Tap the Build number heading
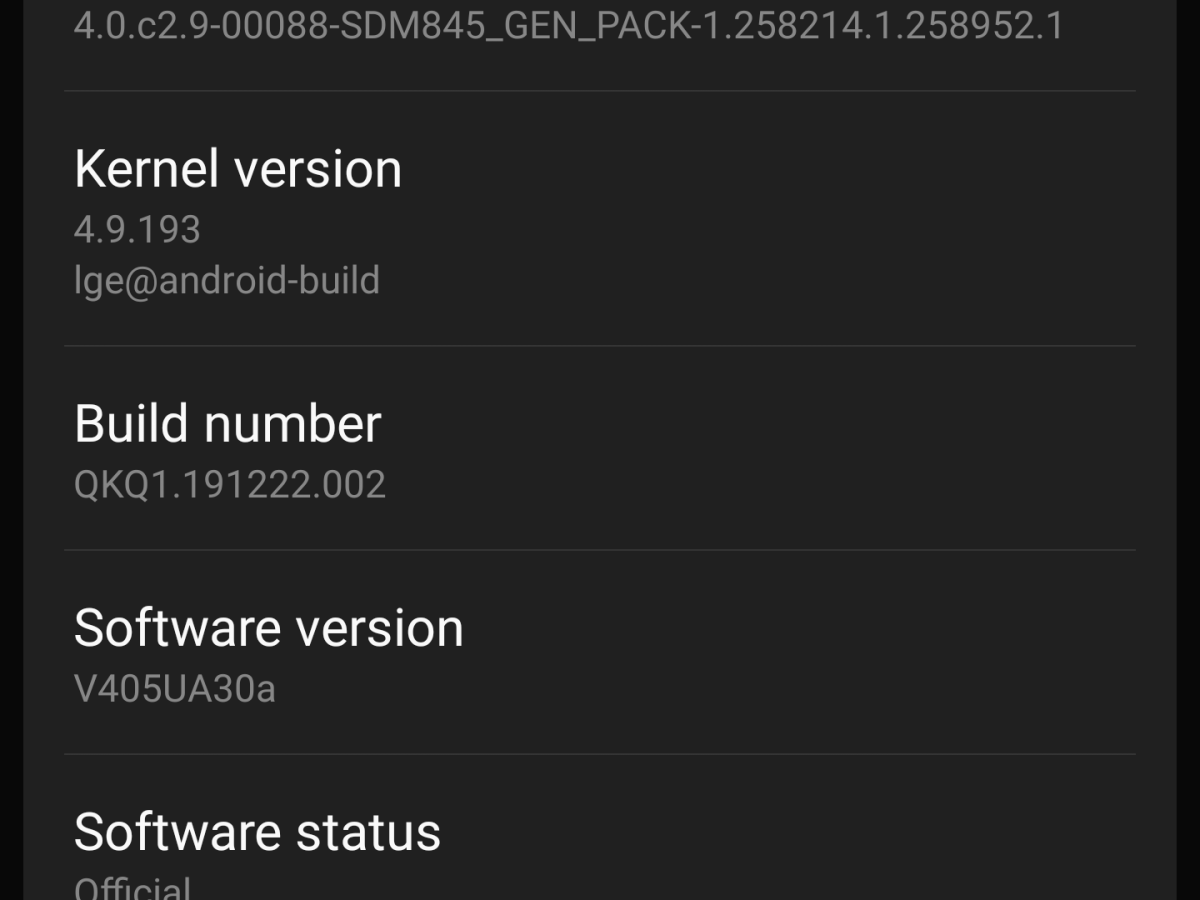 coord(228,424)
